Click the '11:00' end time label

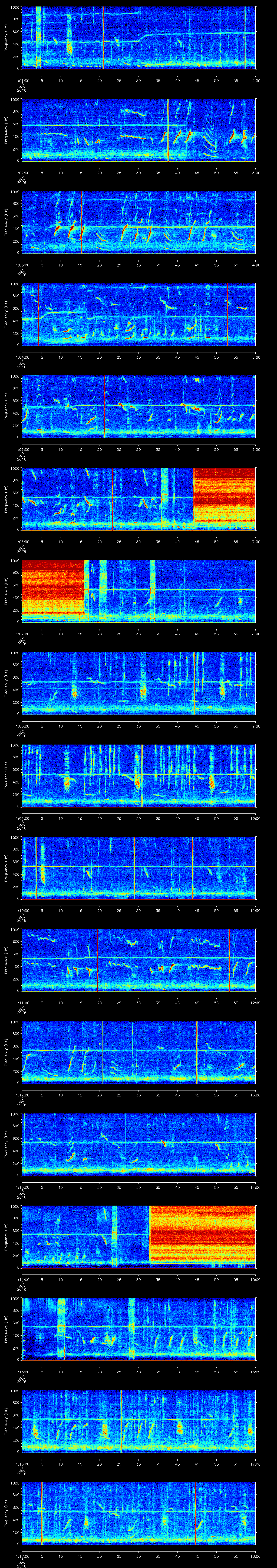[256, 910]
